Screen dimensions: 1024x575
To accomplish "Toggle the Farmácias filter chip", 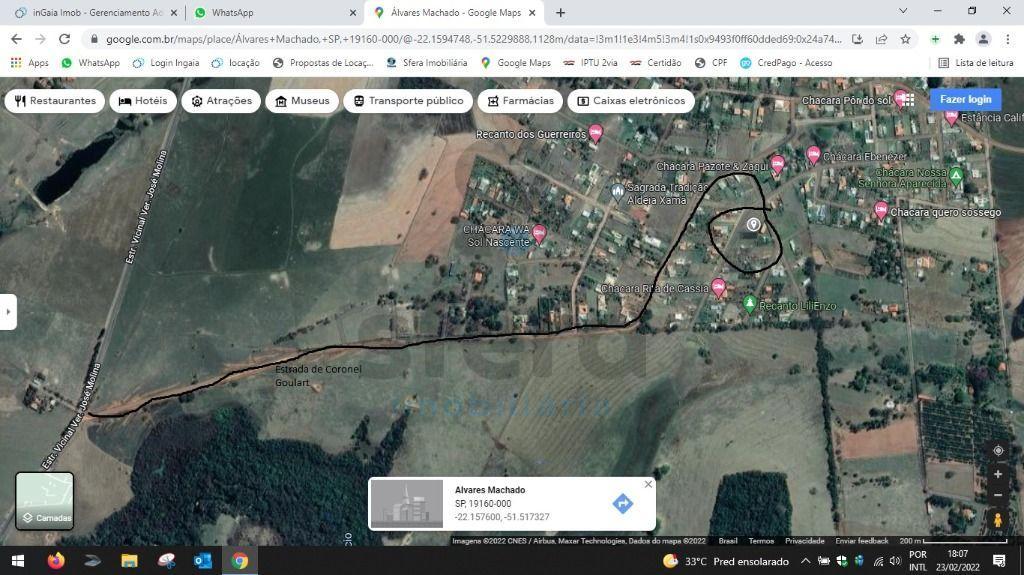I will (519, 101).
